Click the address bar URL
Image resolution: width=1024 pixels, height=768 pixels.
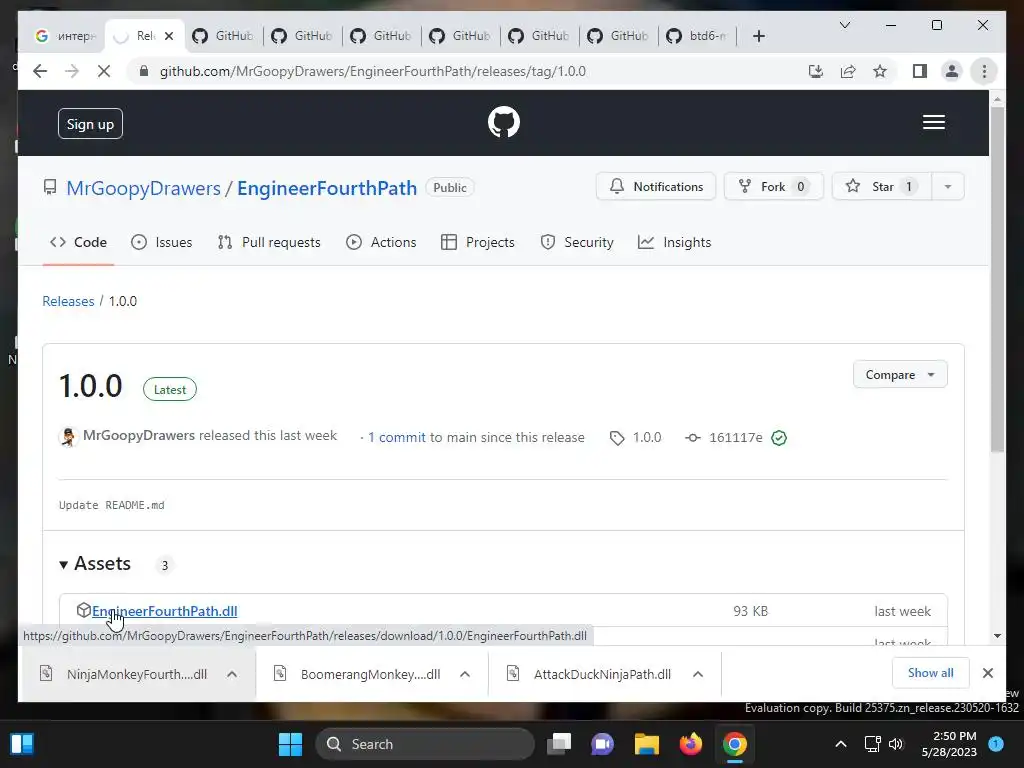(372, 71)
